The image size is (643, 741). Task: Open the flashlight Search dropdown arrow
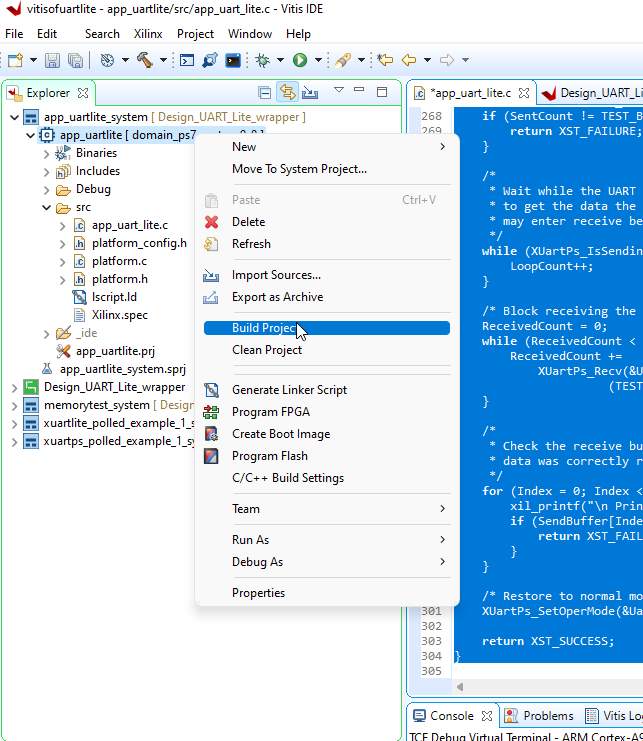tap(361, 60)
